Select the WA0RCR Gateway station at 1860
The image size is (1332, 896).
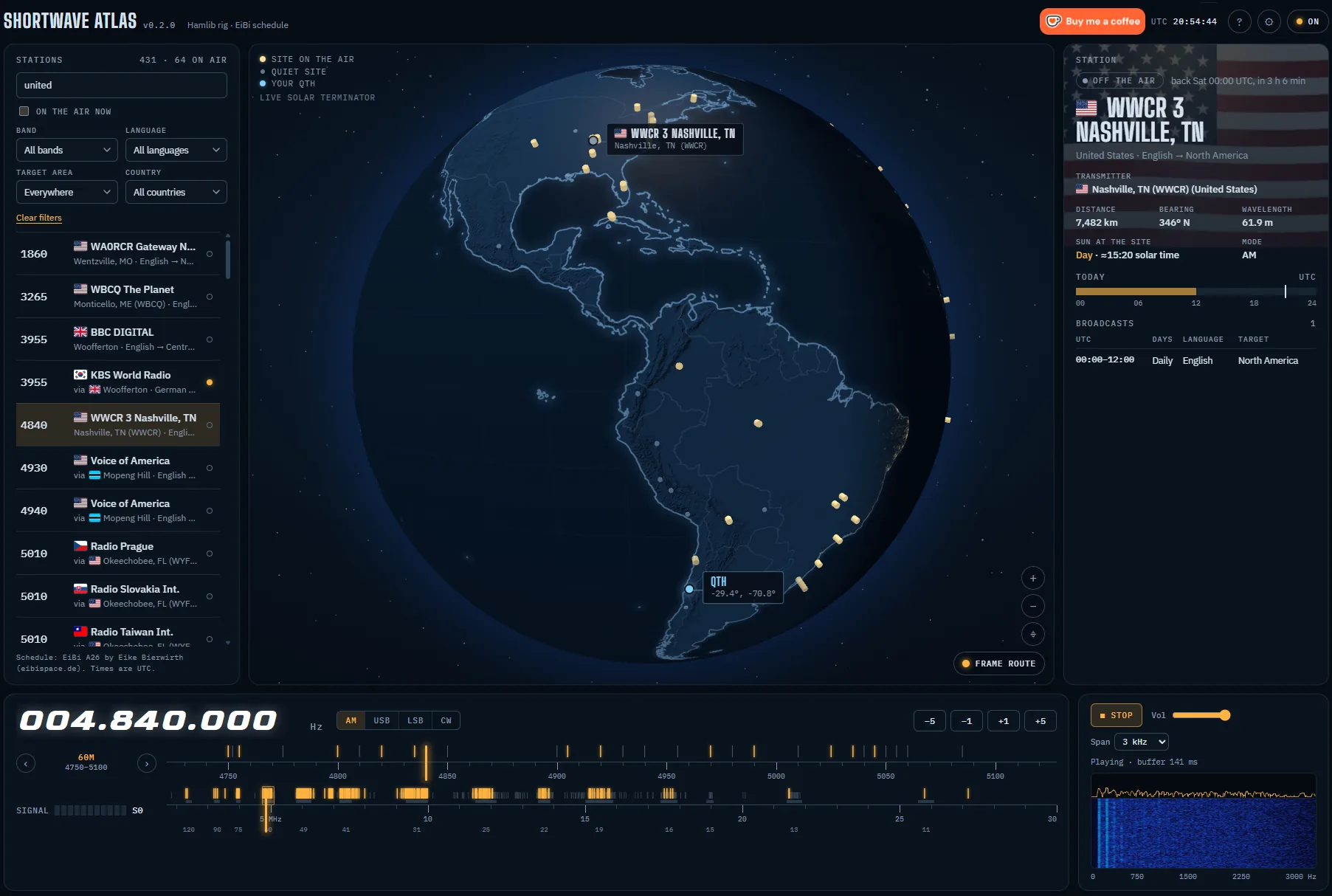click(x=118, y=254)
